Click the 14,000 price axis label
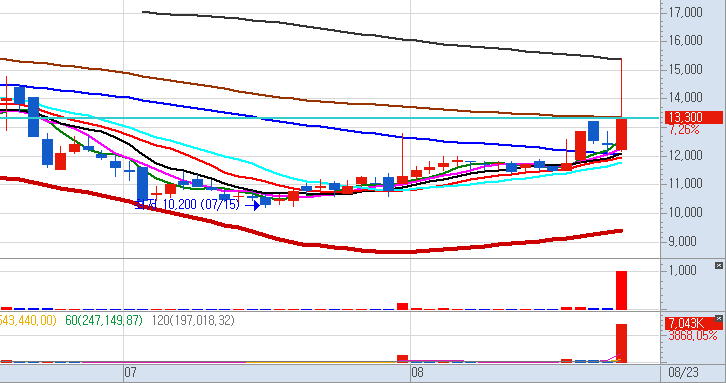Image resolution: width=726 pixels, height=383 pixels. tap(685, 98)
